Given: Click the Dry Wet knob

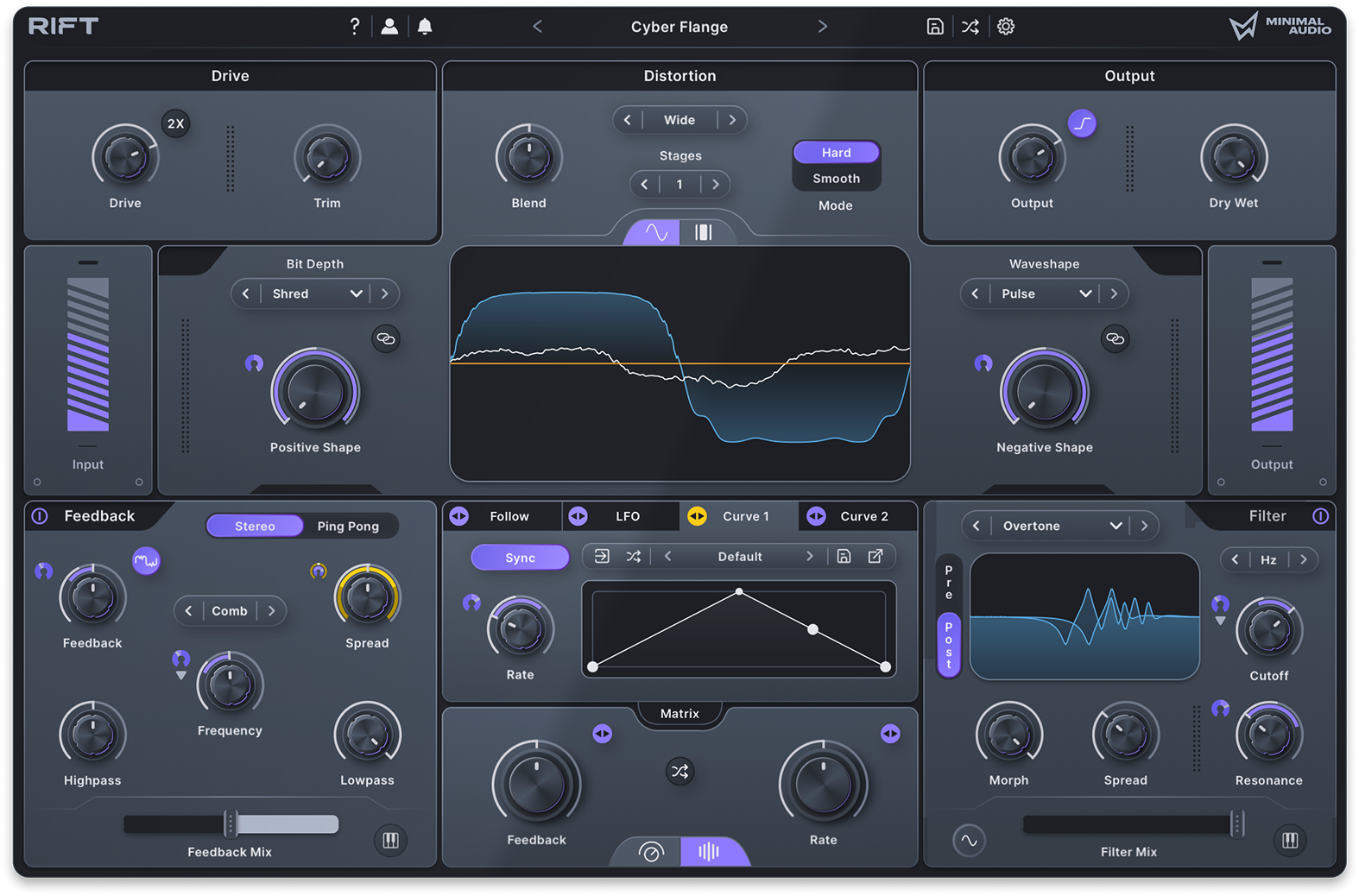Looking at the screenshot, I should coord(1234,158).
